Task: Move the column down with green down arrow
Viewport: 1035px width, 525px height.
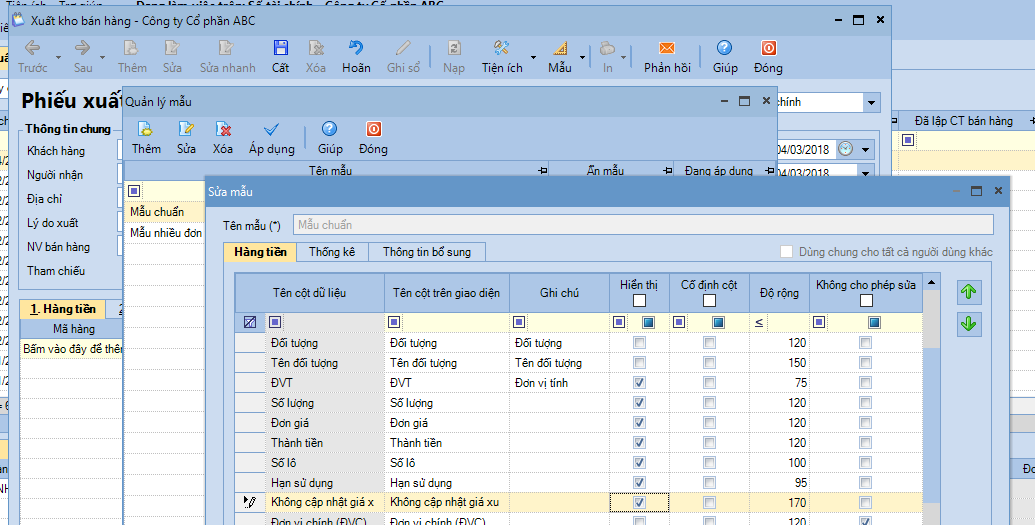Action: tap(968, 324)
